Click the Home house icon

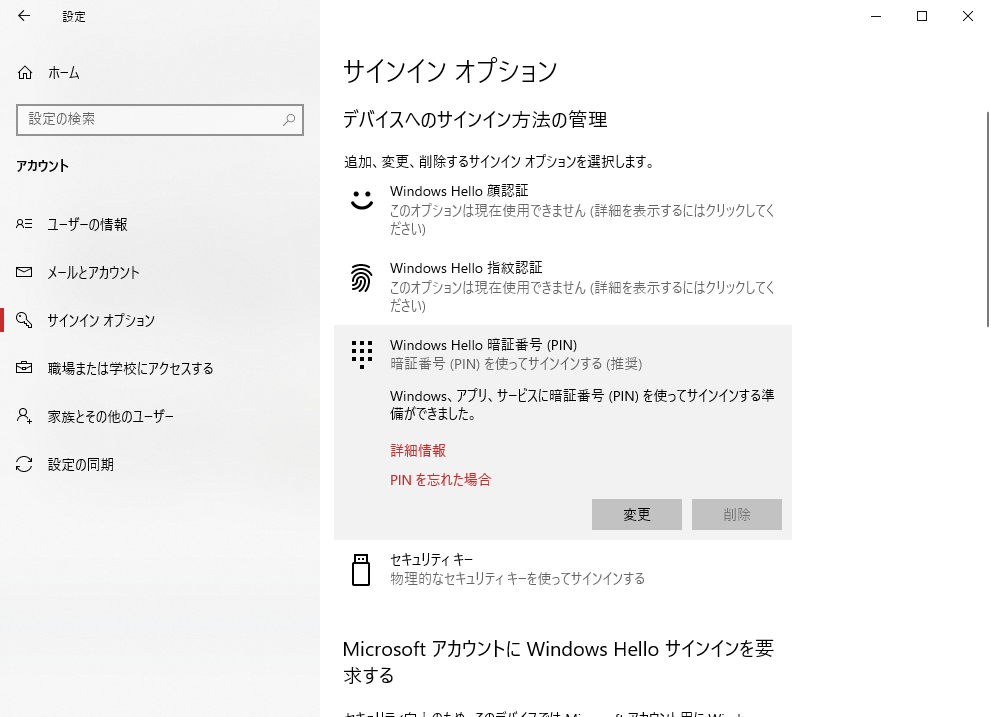pyautogui.click(x=25, y=73)
